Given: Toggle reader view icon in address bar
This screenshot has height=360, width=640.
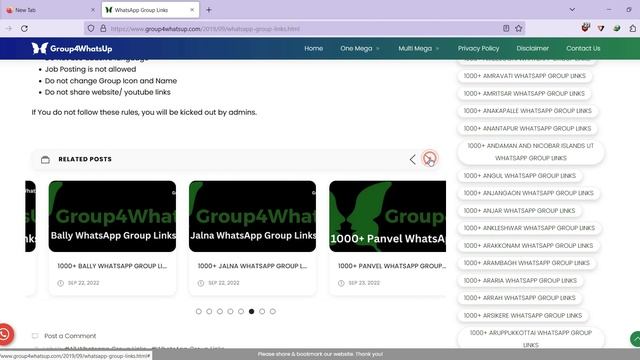Looking at the screenshot, I should click(506, 29).
